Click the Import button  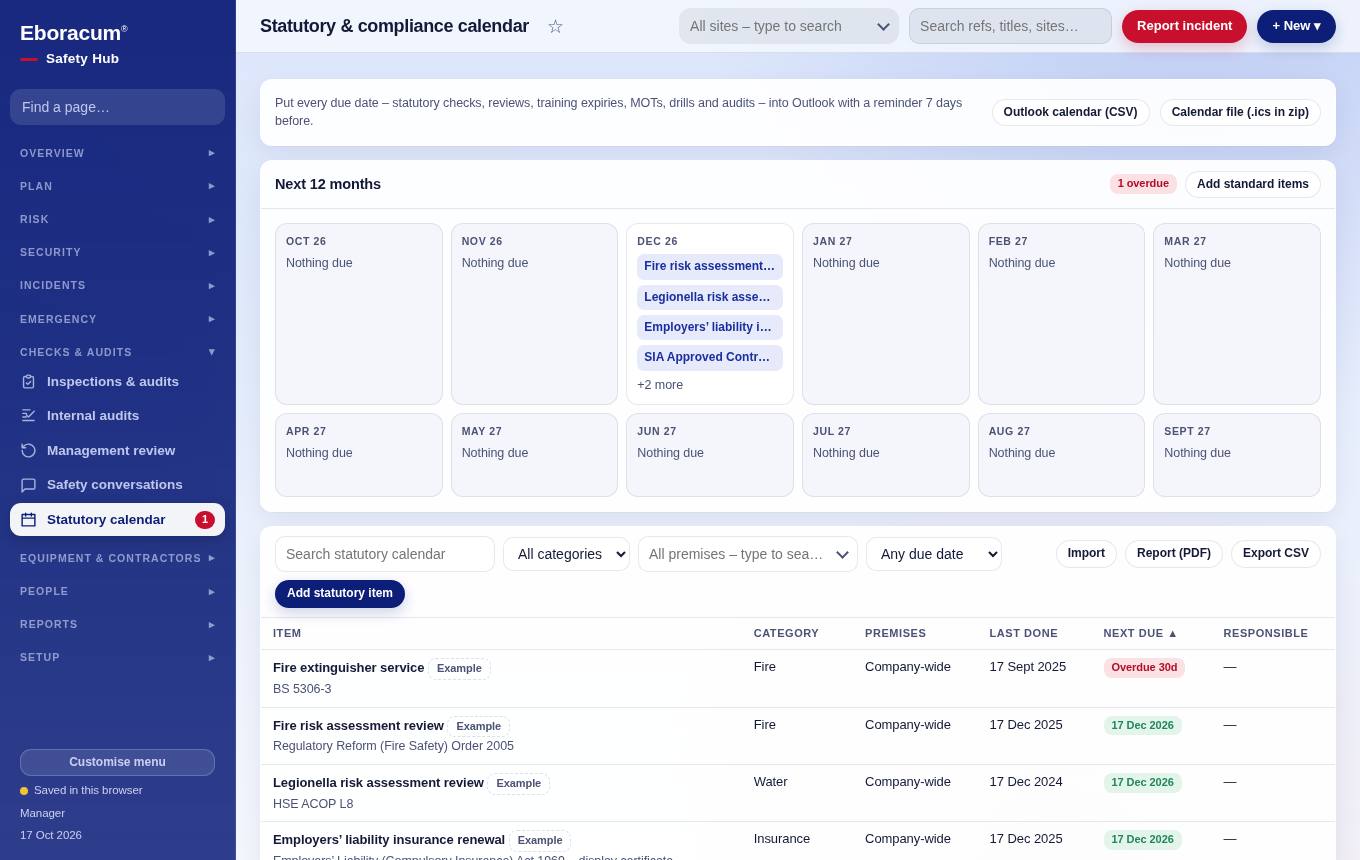pos(1086,554)
